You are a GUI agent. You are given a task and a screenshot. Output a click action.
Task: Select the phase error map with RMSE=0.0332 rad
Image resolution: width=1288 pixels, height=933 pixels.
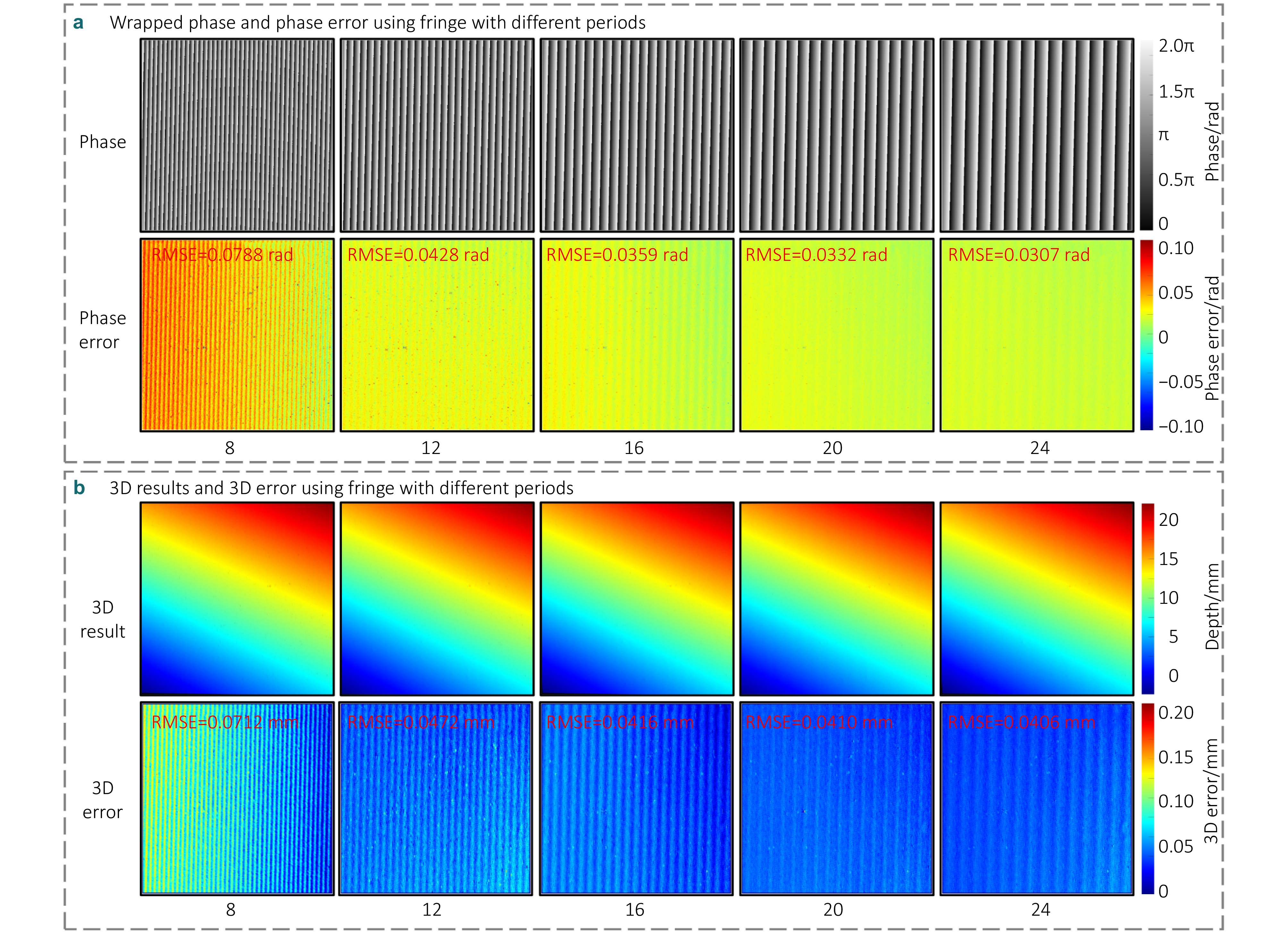[836, 335]
